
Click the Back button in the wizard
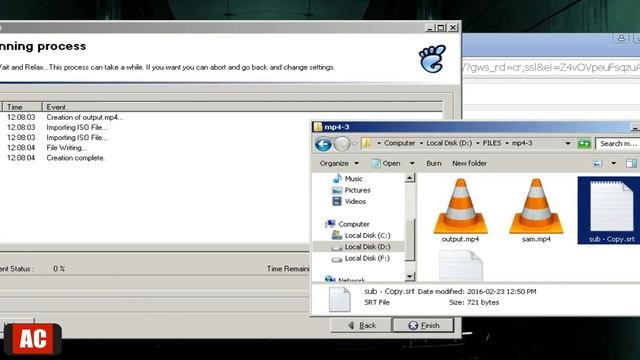point(361,325)
